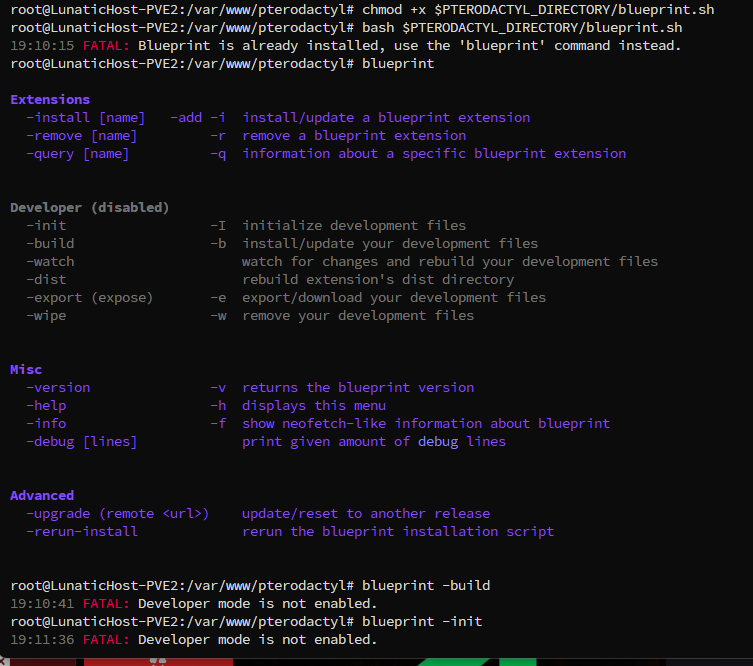Click 'FATAL:' on the 19:10:15 line
Screen dimensions: 753x666
tap(106, 46)
